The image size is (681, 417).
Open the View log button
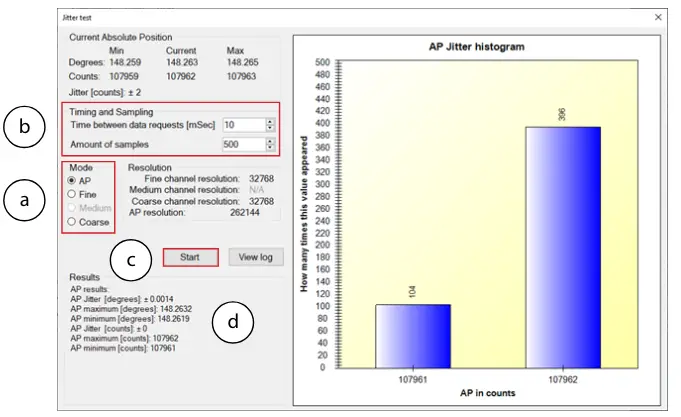pyautogui.click(x=256, y=258)
